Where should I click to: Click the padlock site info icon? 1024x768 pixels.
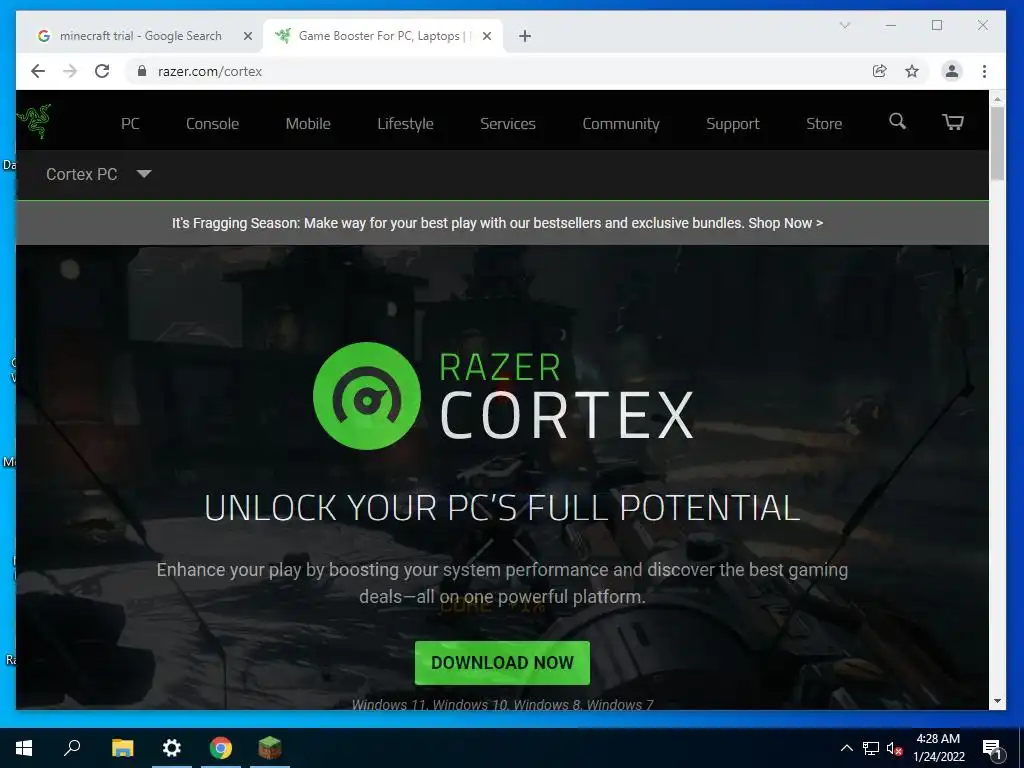point(142,71)
